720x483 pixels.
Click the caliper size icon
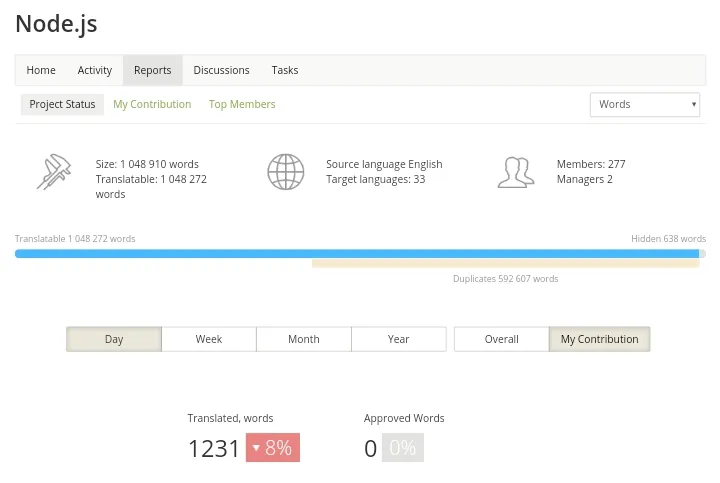tap(54, 172)
